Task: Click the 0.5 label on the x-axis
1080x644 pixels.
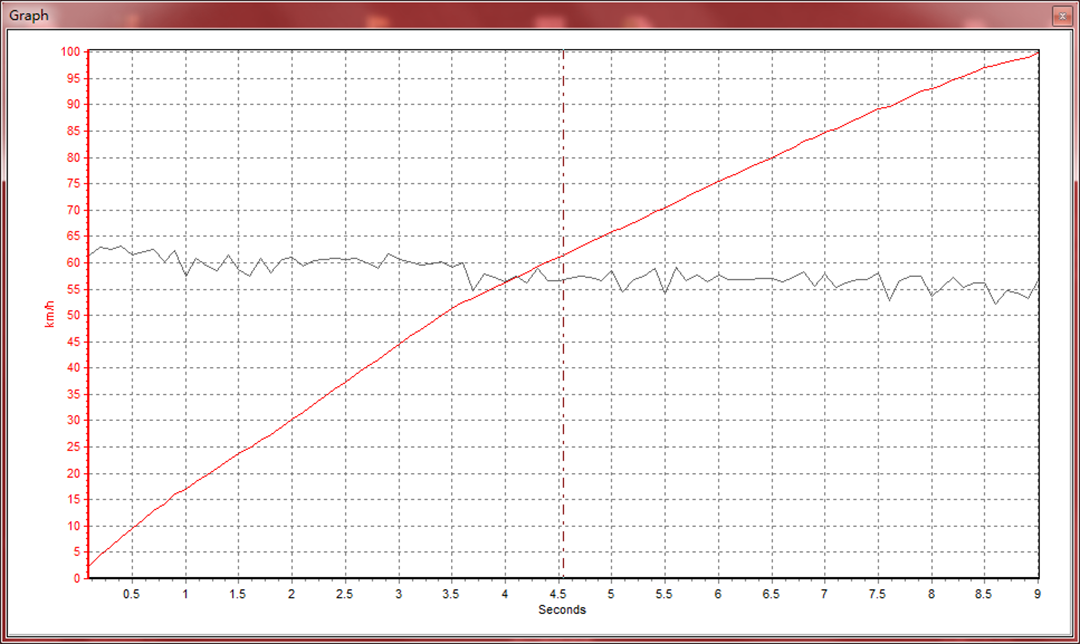Action: pyautogui.click(x=131, y=594)
